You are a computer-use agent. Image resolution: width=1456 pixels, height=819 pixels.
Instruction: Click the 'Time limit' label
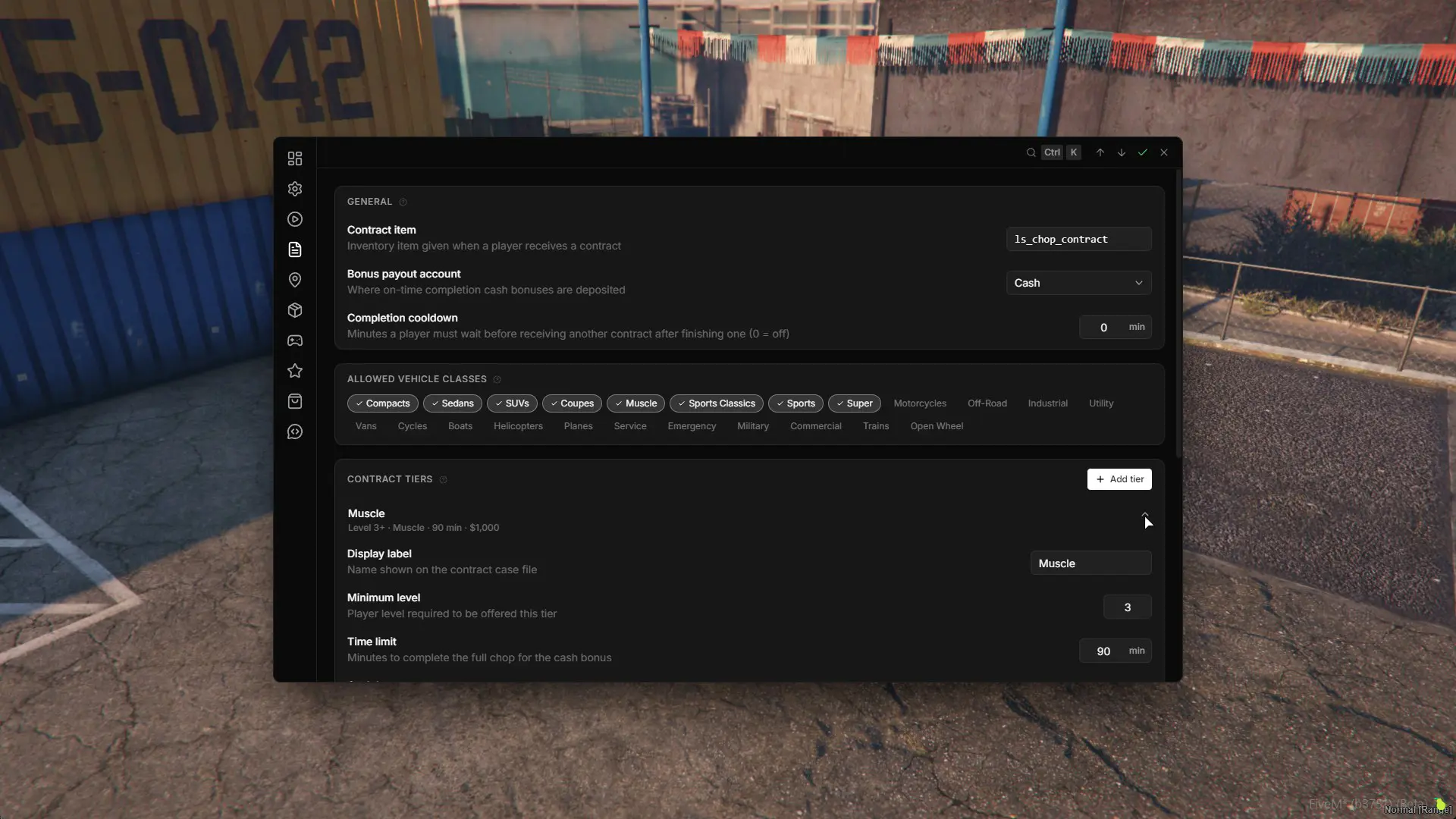(372, 642)
